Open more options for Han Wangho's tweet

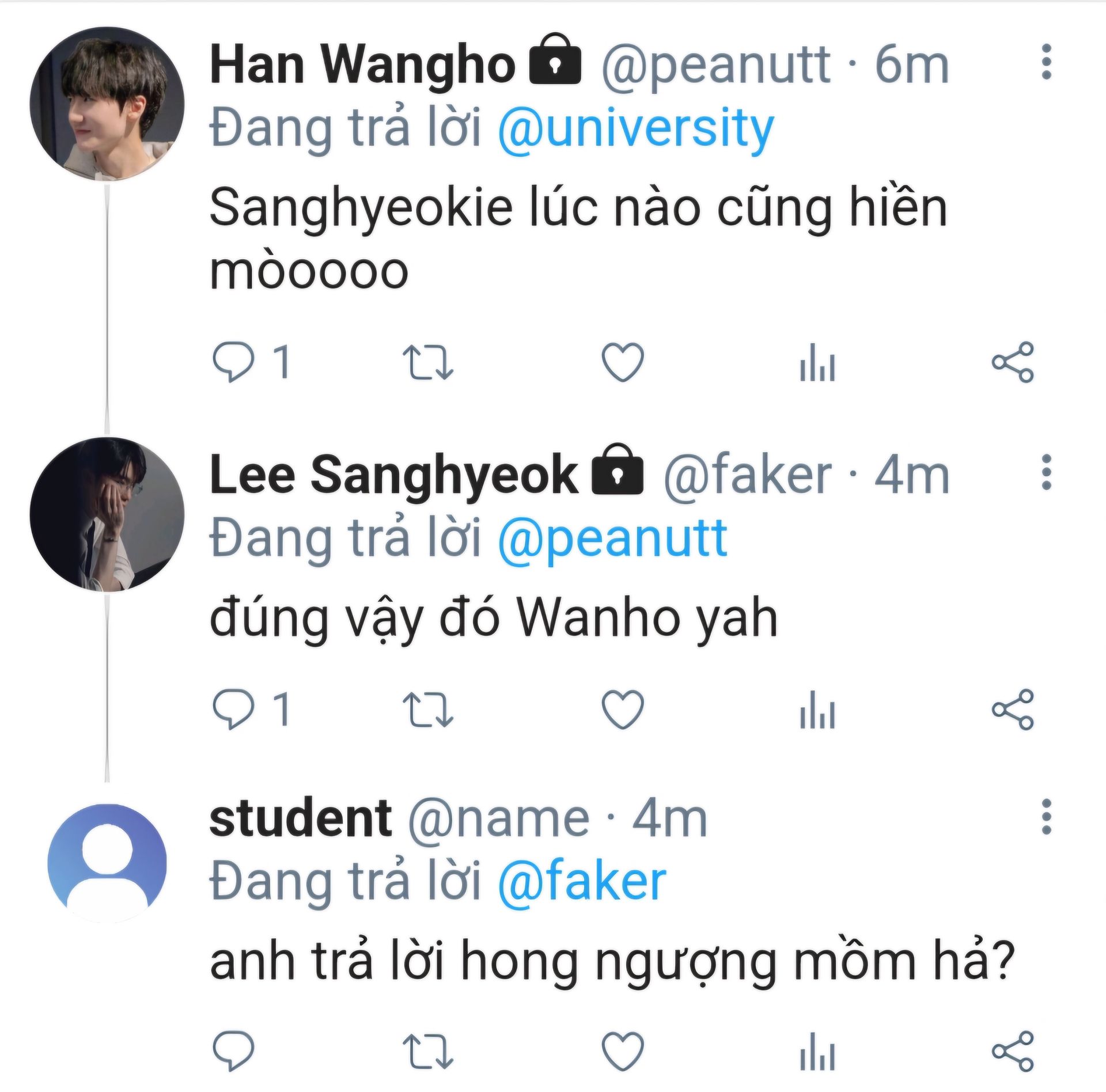click(x=1047, y=62)
